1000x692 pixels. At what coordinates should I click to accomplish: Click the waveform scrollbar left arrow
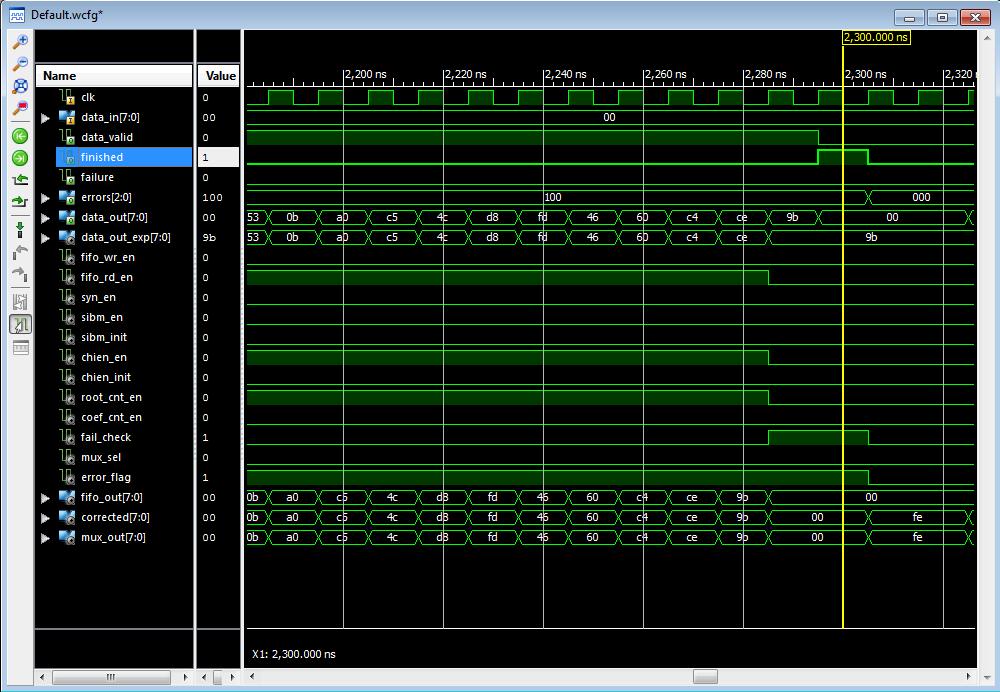click(x=252, y=676)
